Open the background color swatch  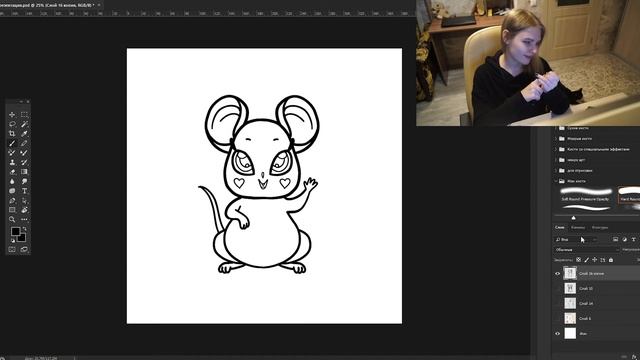[22, 238]
